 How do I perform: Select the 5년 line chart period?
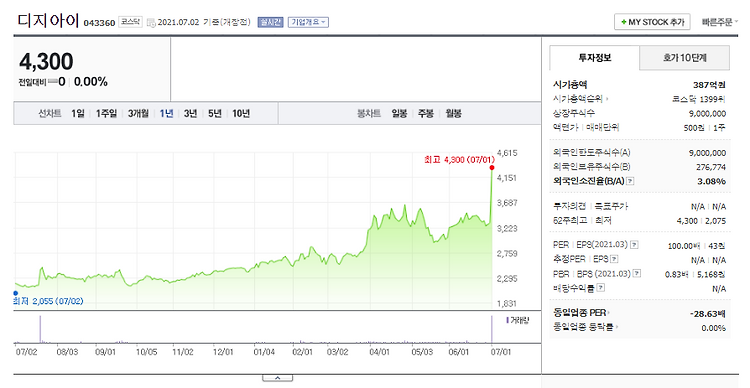pyautogui.click(x=215, y=113)
